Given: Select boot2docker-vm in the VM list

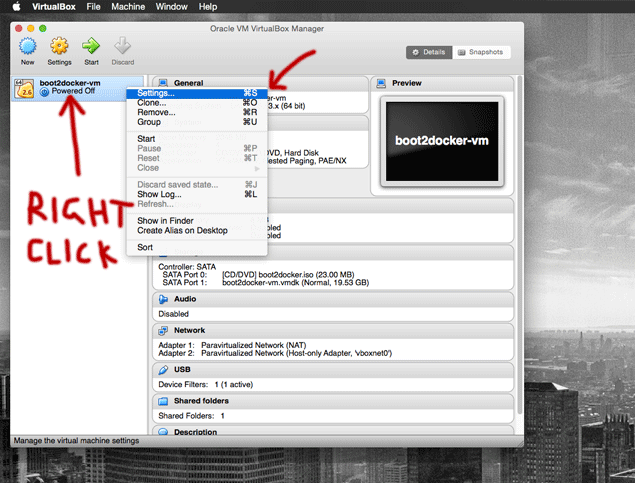Looking at the screenshot, I should [x=77, y=89].
